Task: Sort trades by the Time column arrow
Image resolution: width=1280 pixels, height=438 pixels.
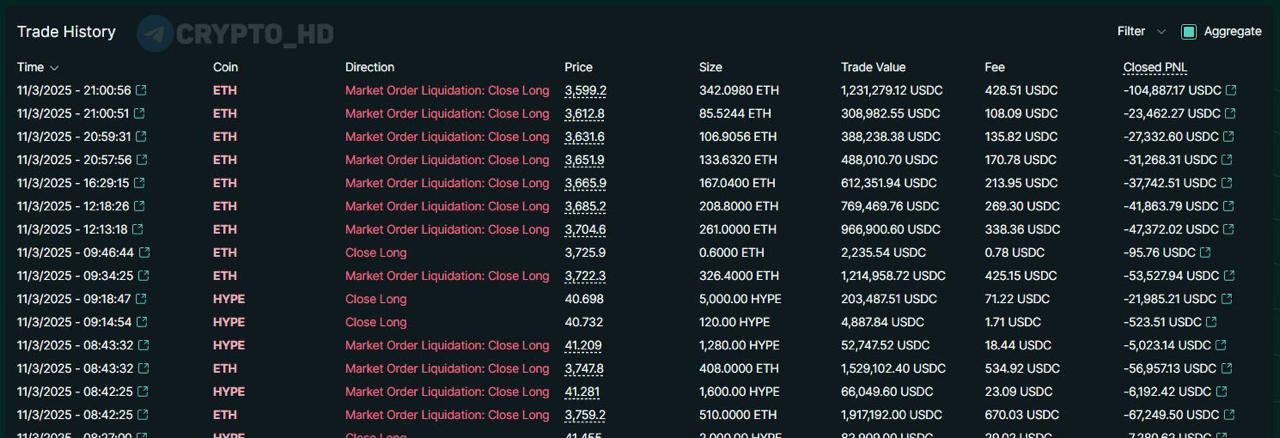Action: coord(54,68)
